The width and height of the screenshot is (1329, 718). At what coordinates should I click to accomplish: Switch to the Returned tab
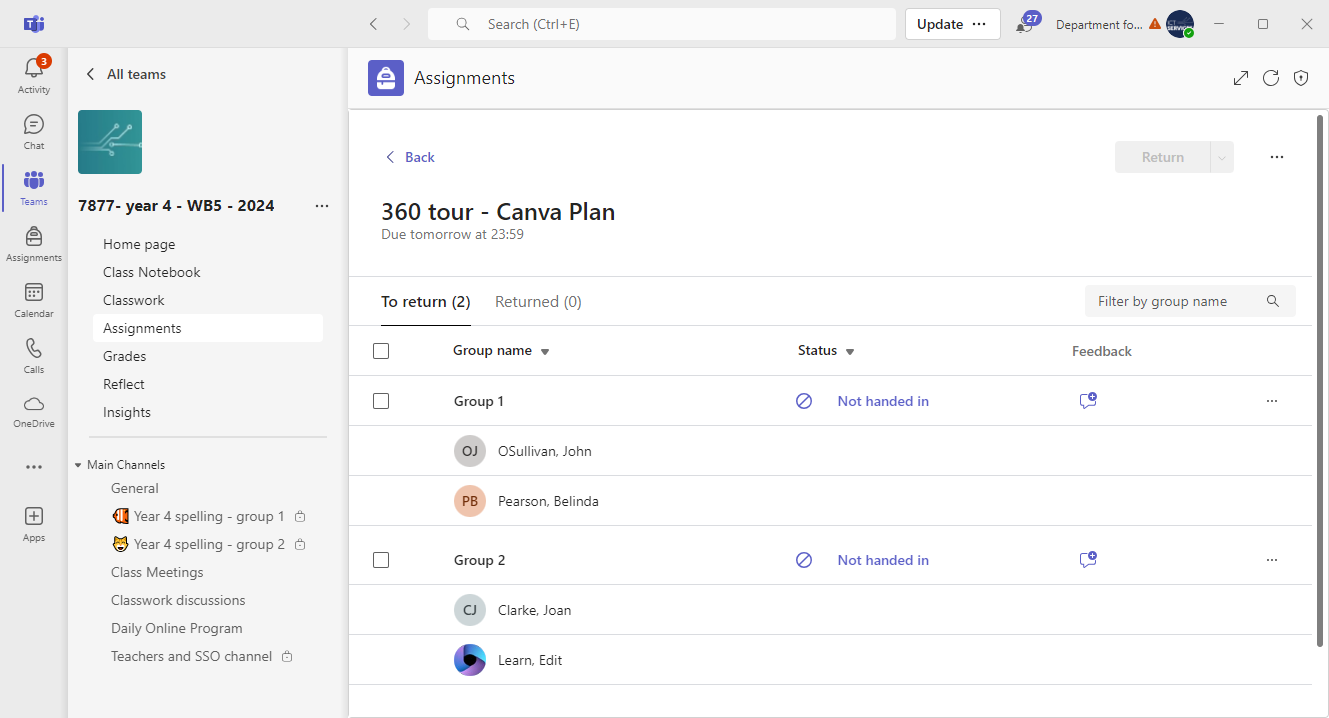(x=538, y=302)
